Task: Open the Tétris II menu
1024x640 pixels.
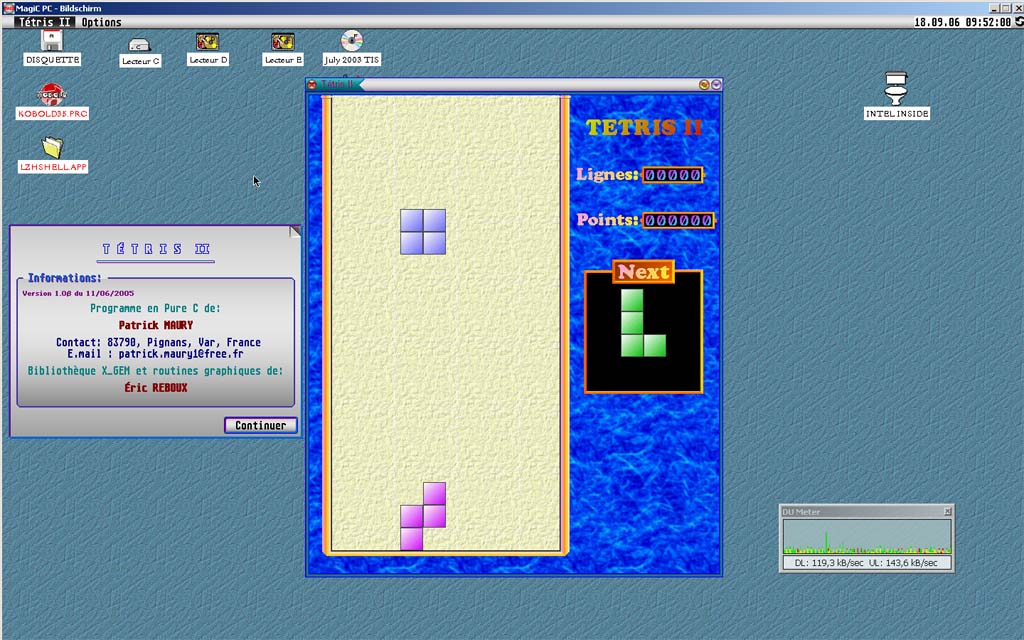Action: point(44,22)
